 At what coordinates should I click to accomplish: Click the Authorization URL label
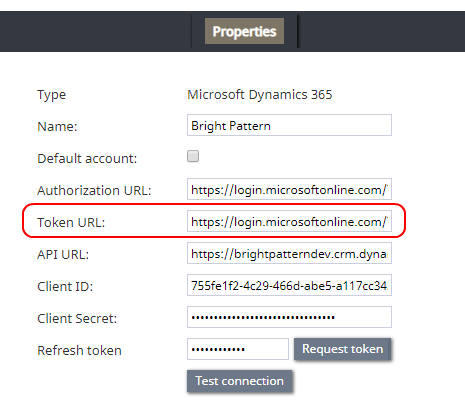(94, 190)
